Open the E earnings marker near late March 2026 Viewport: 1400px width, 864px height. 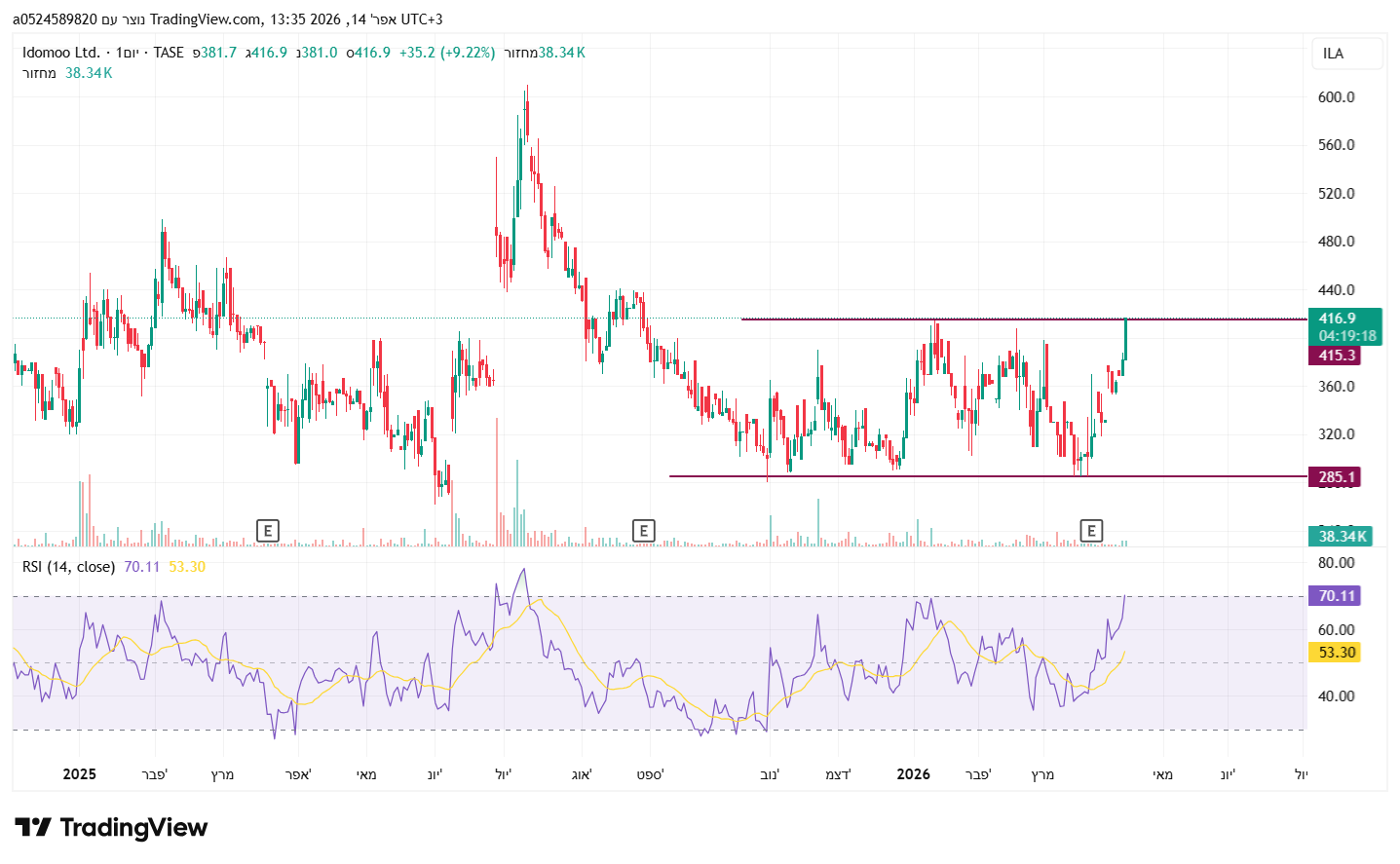1091,531
